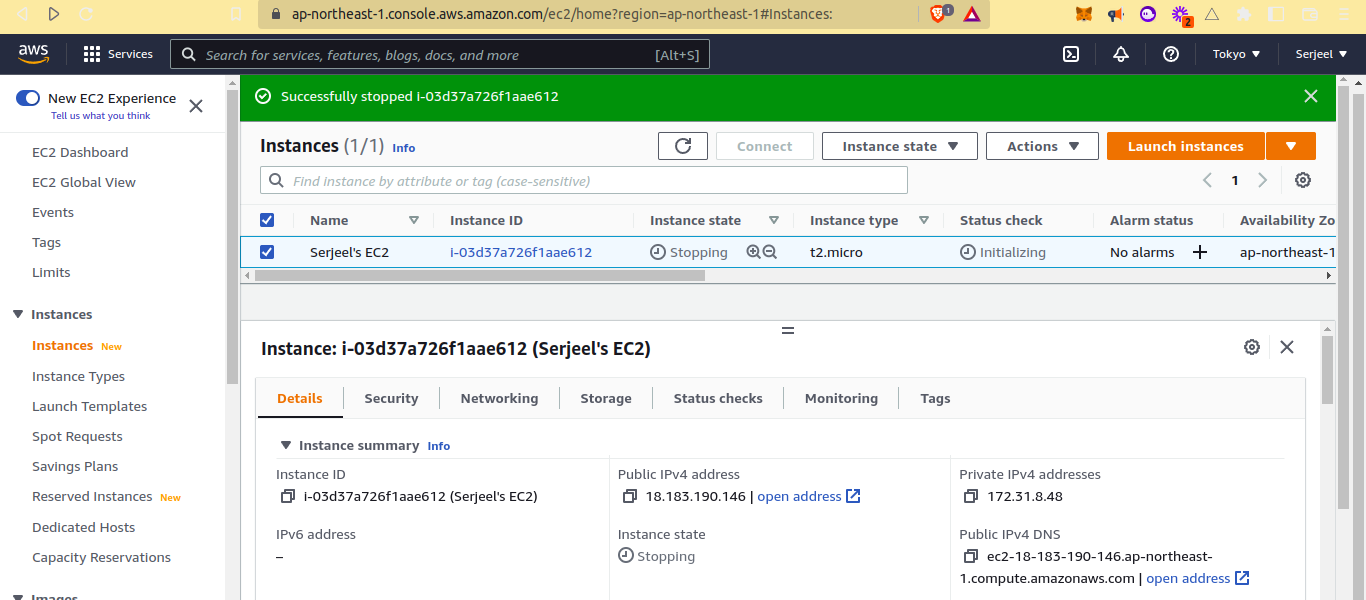Switch to Monitoring tab

click(841, 398)
